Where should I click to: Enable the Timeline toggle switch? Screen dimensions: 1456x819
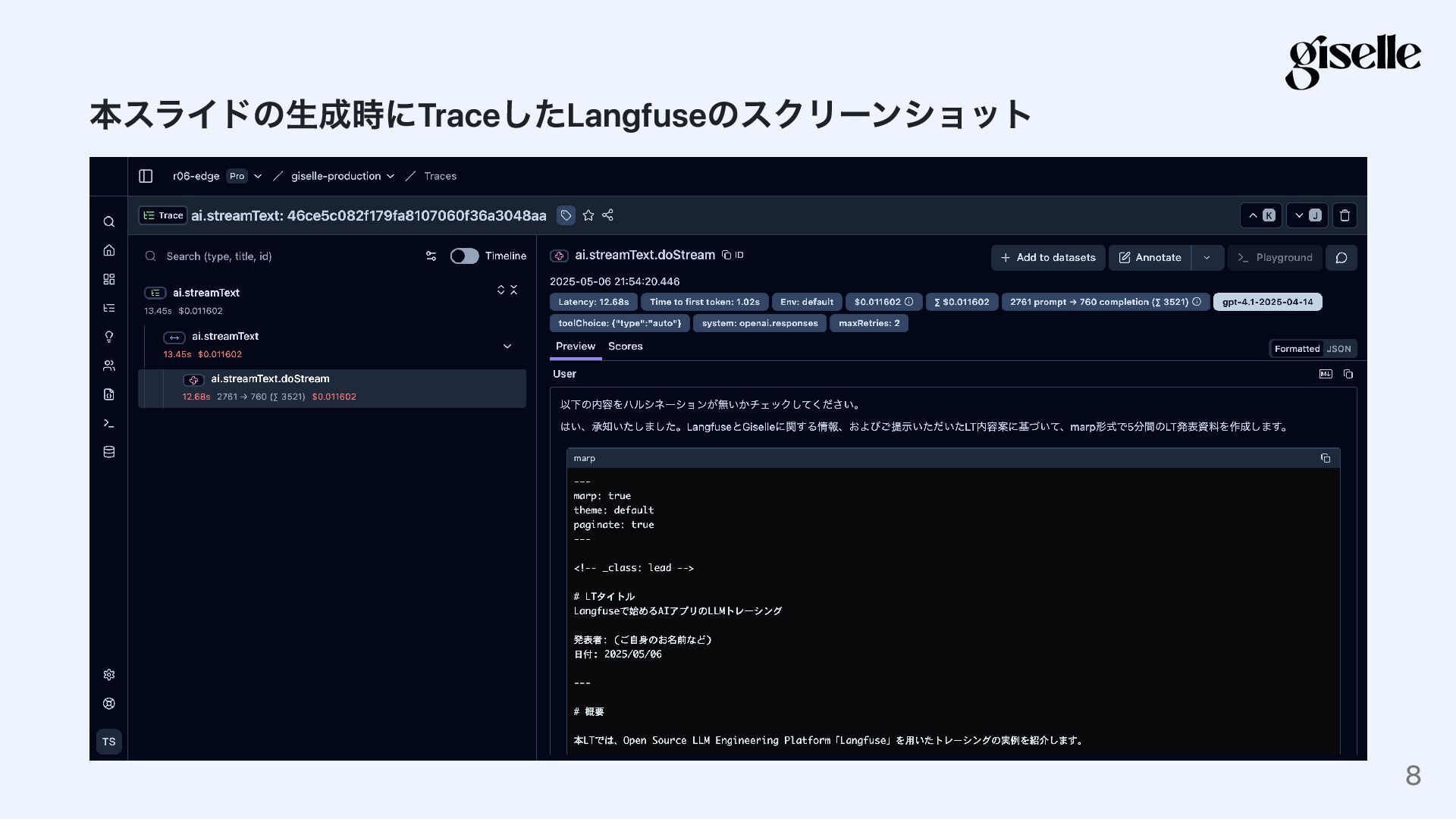(x=464, y=256)
